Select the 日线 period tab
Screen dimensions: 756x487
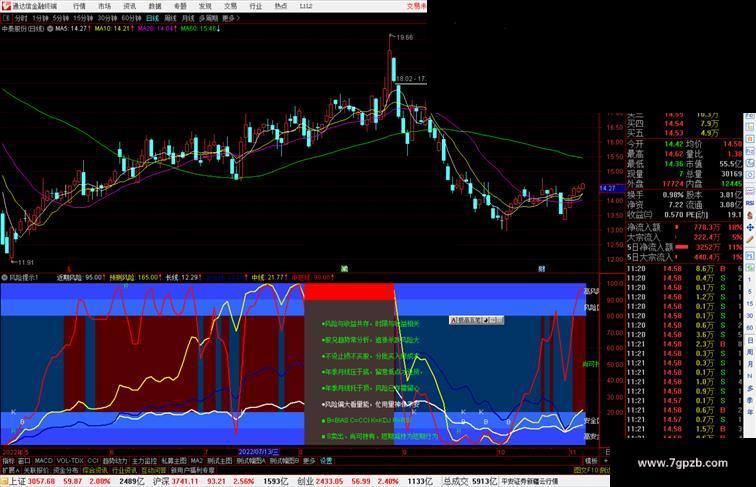coord(152,18)
